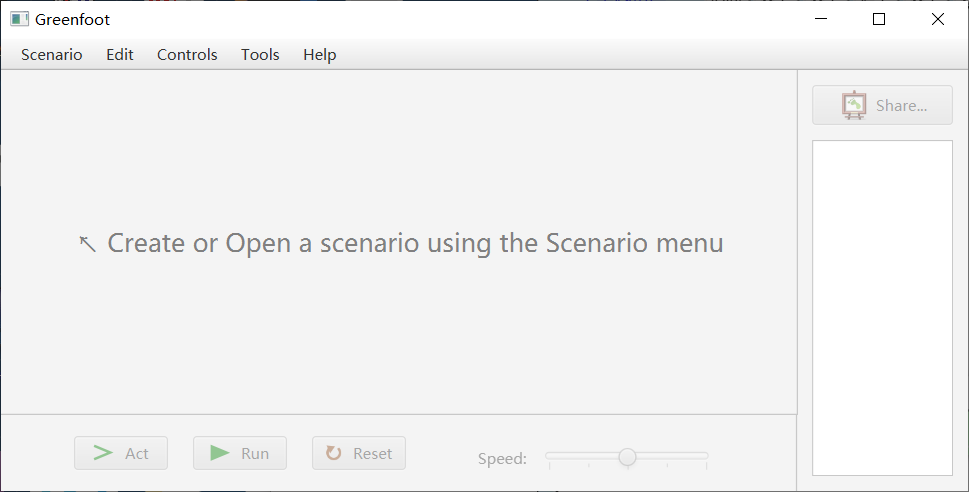The width and height of the screenshot is (969, 492).
Task: Minimize the Greenfoot window
Action: [820, 19]
